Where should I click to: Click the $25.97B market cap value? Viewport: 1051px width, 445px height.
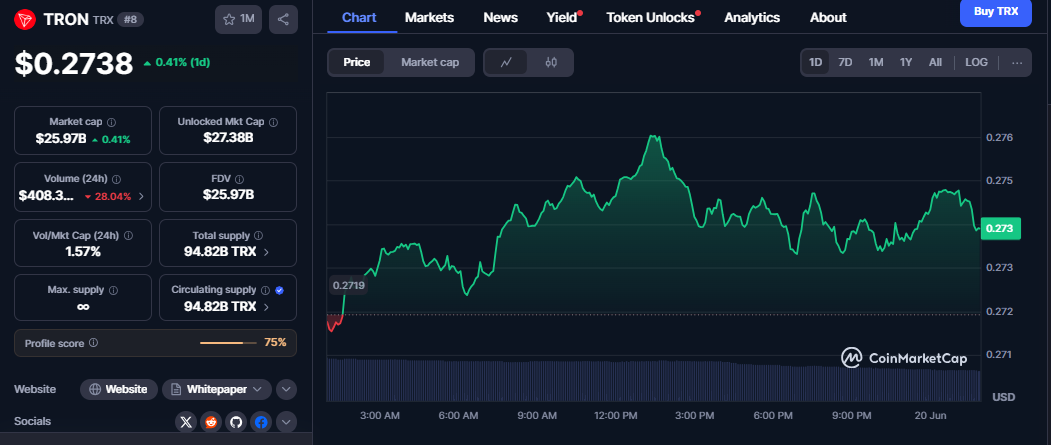tap(61, 139)
